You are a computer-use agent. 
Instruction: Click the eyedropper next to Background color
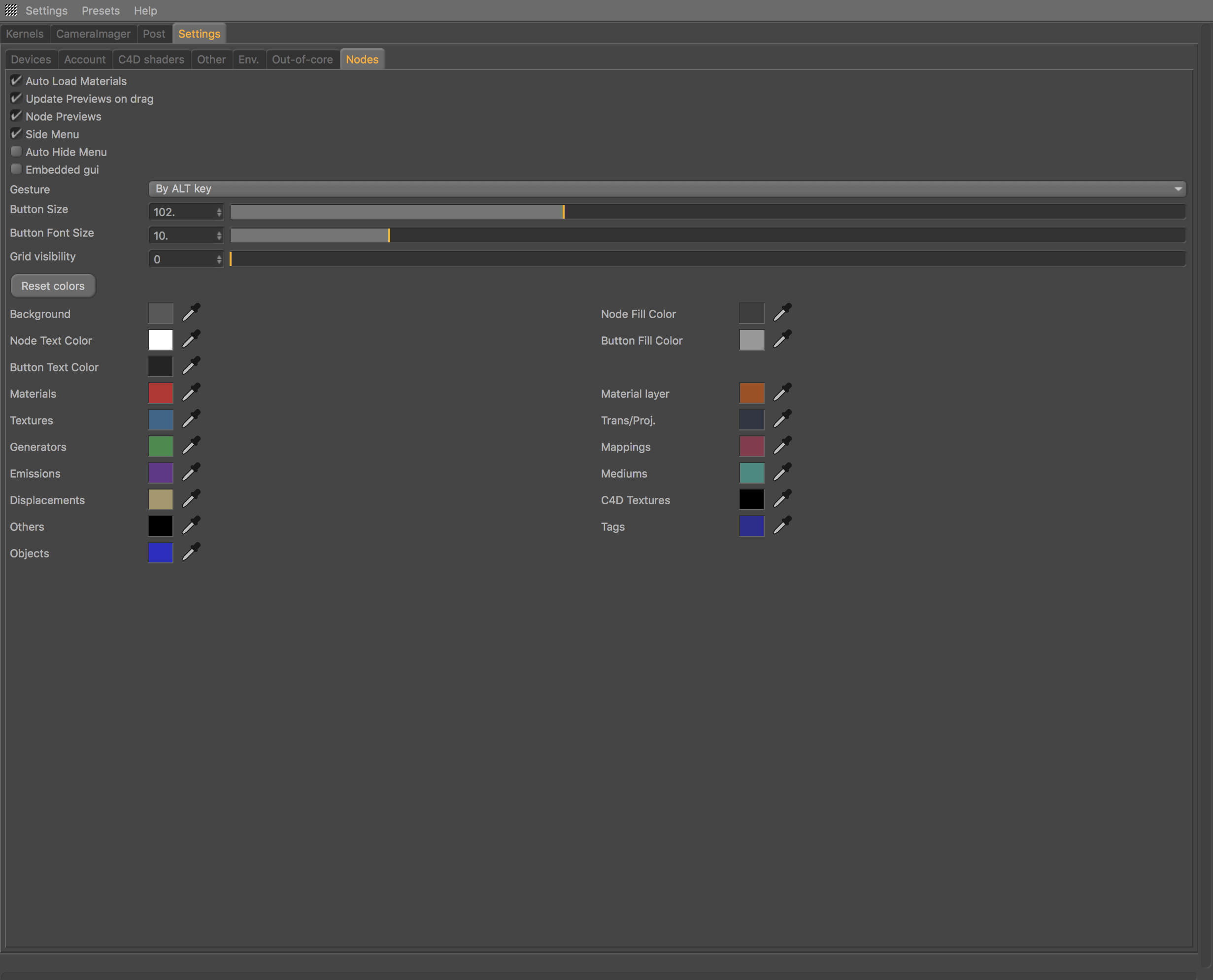click(191, 313)
